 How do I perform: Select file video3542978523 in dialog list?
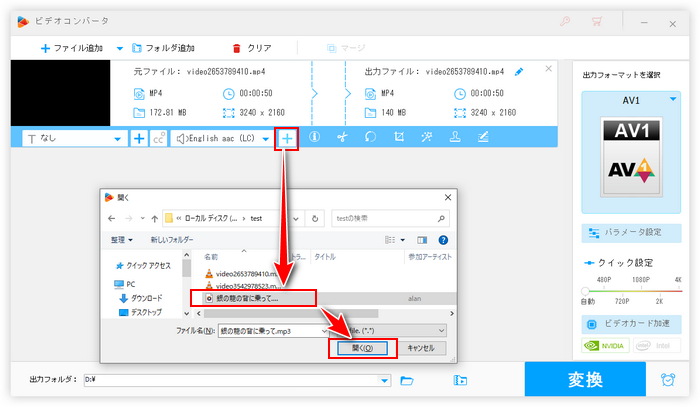243,286
